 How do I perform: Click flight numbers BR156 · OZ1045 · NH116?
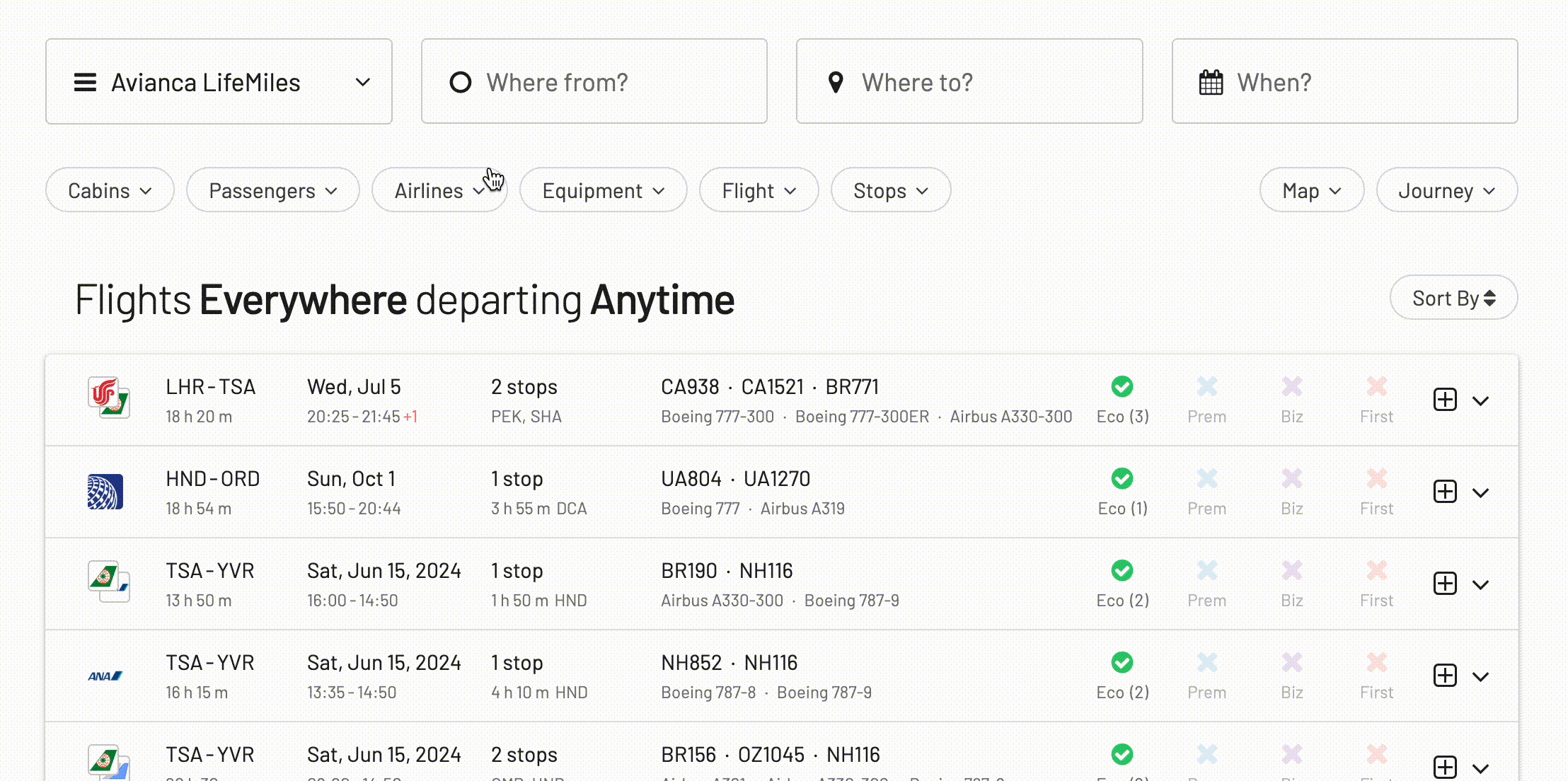[771, 755]
